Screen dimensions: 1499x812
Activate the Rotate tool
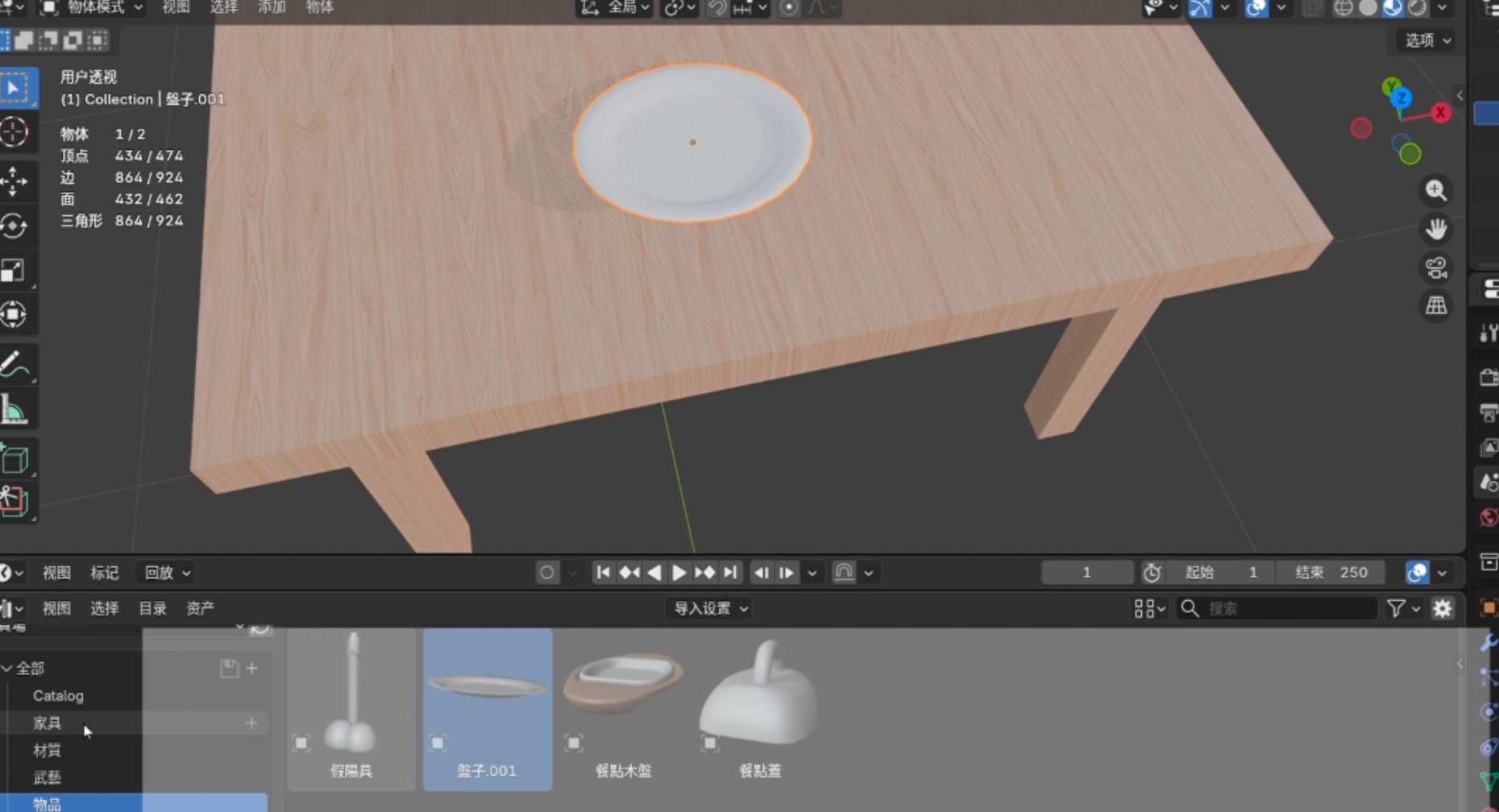pyautogui.click(x=15, y=226)
